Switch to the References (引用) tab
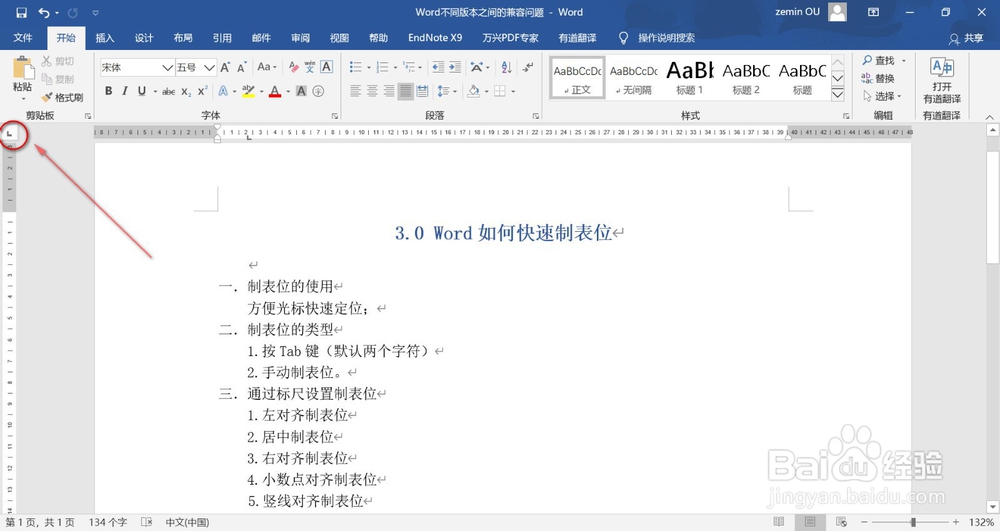The height and width of the screenshot is (531, 1000). click(x=222, y=38)
